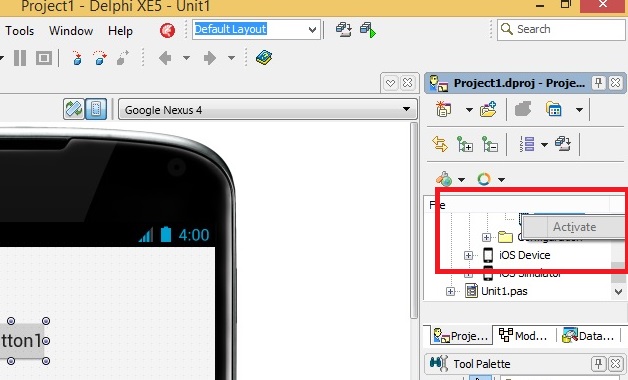
Task: Click inside the IDE Search field
Action: tap(562, 30)
